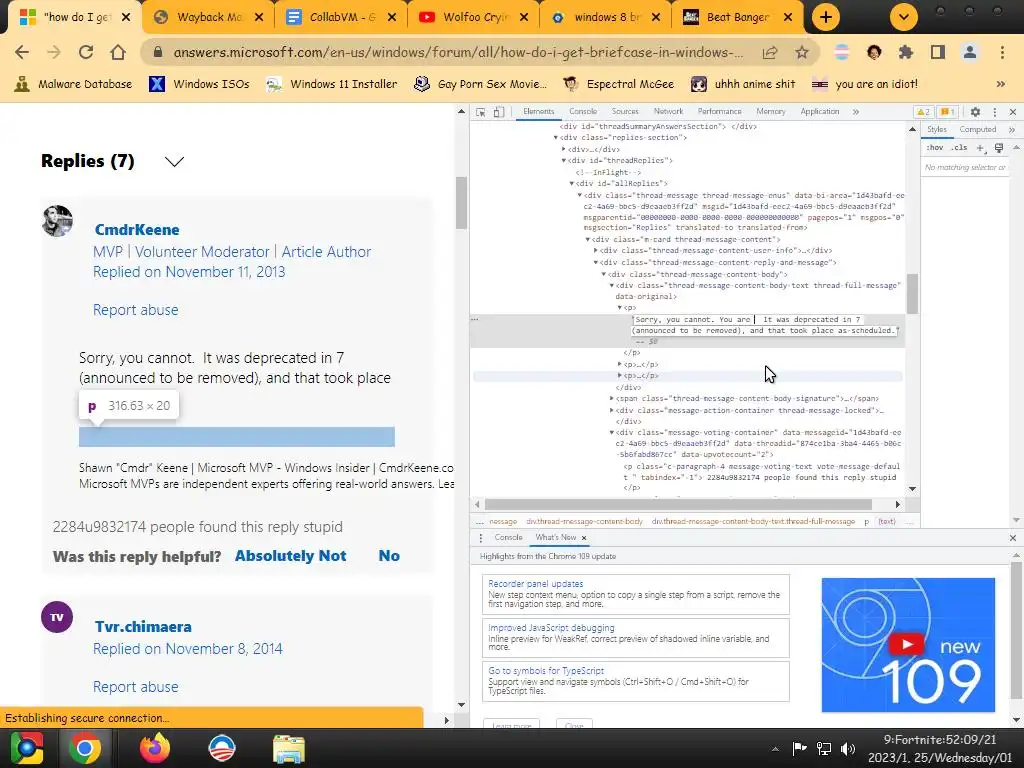Toggle browser side panel icon

click(938, 52)
